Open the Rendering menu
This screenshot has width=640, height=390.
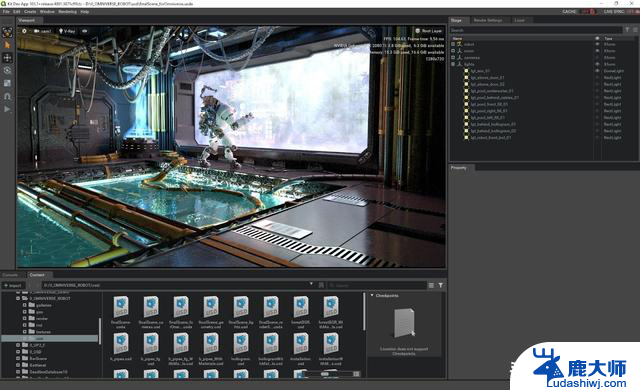point(67,12)
